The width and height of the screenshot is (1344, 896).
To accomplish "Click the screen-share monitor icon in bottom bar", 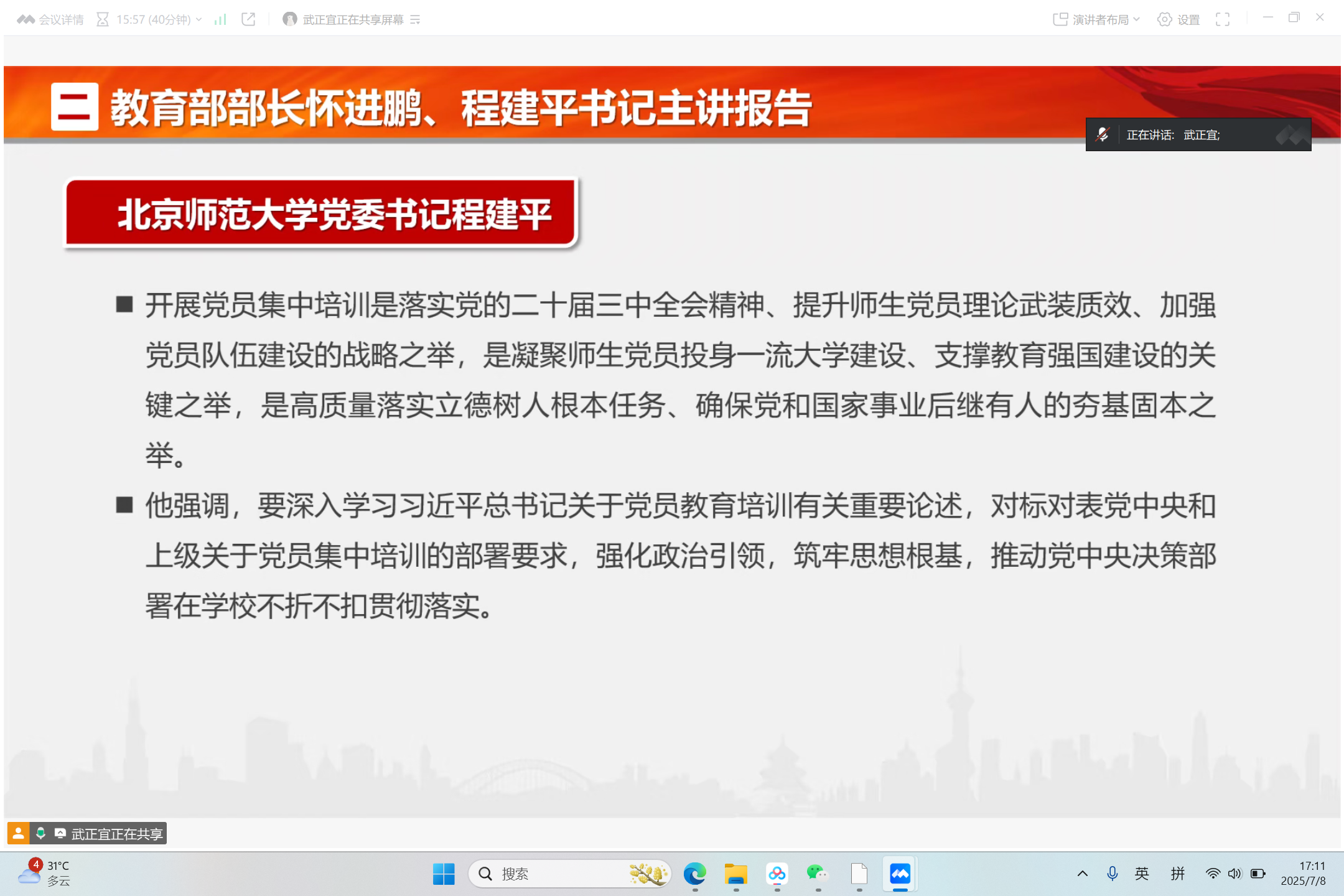I will click(60, 834).
